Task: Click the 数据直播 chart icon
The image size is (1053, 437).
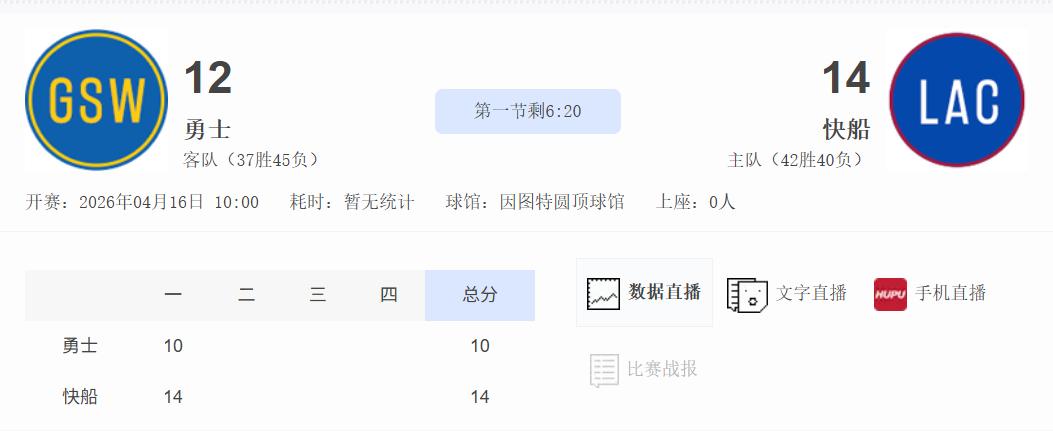Action: tap(603, 293)
